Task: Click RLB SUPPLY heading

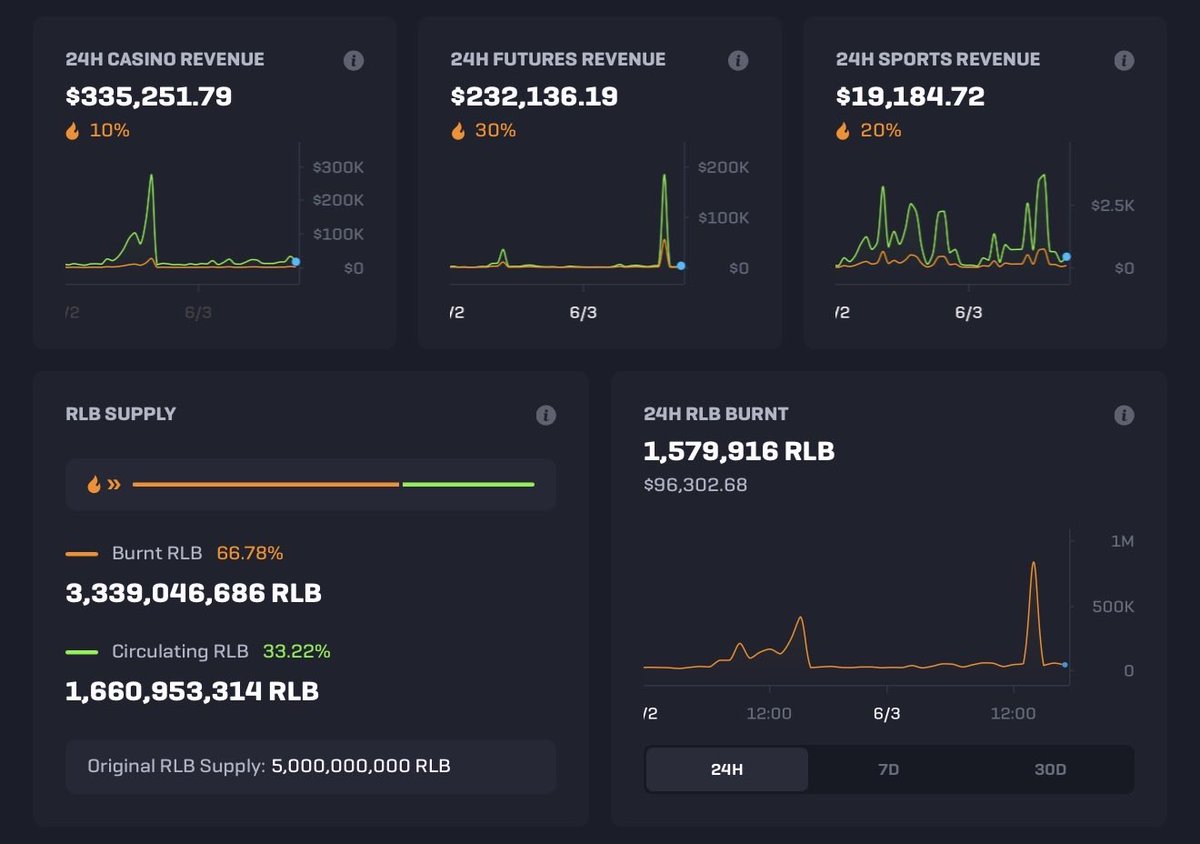Action: pos(120,413)
